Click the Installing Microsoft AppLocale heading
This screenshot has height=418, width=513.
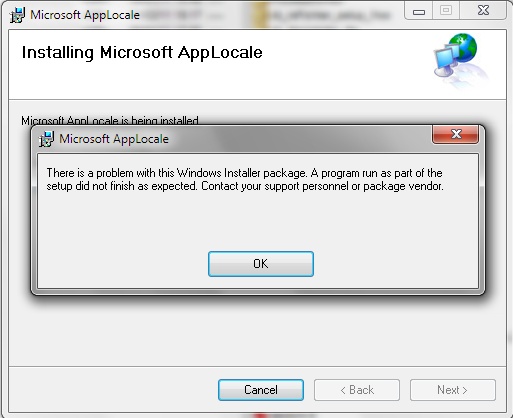point(142,53)
